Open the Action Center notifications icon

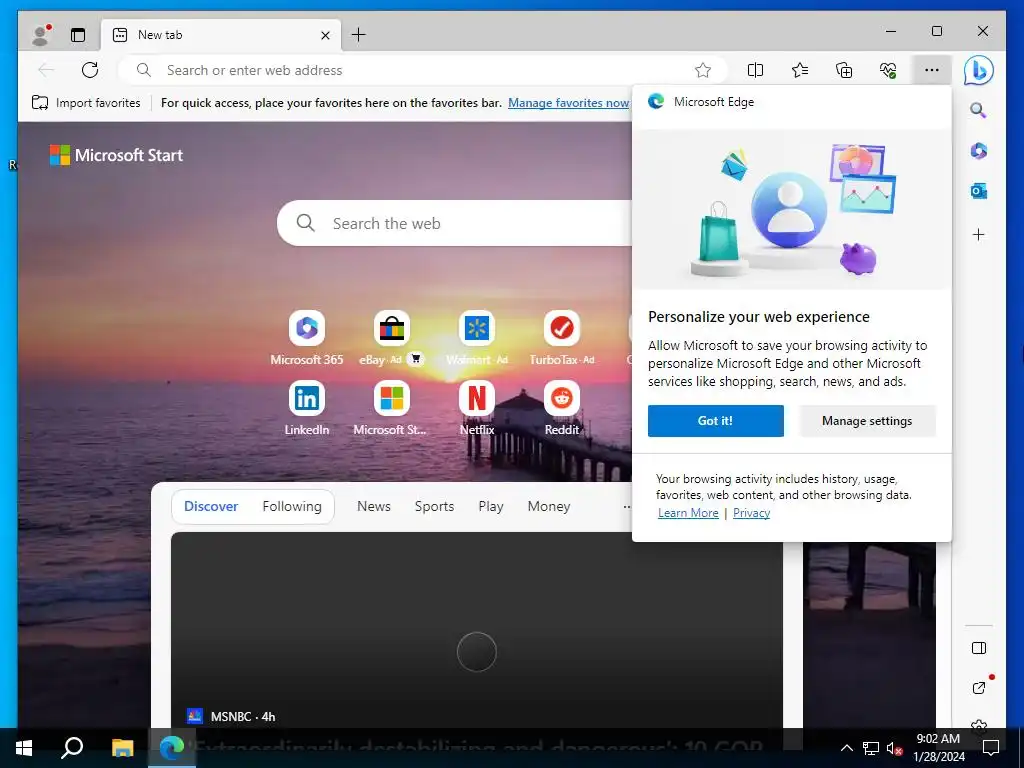[x=991, y=748]
